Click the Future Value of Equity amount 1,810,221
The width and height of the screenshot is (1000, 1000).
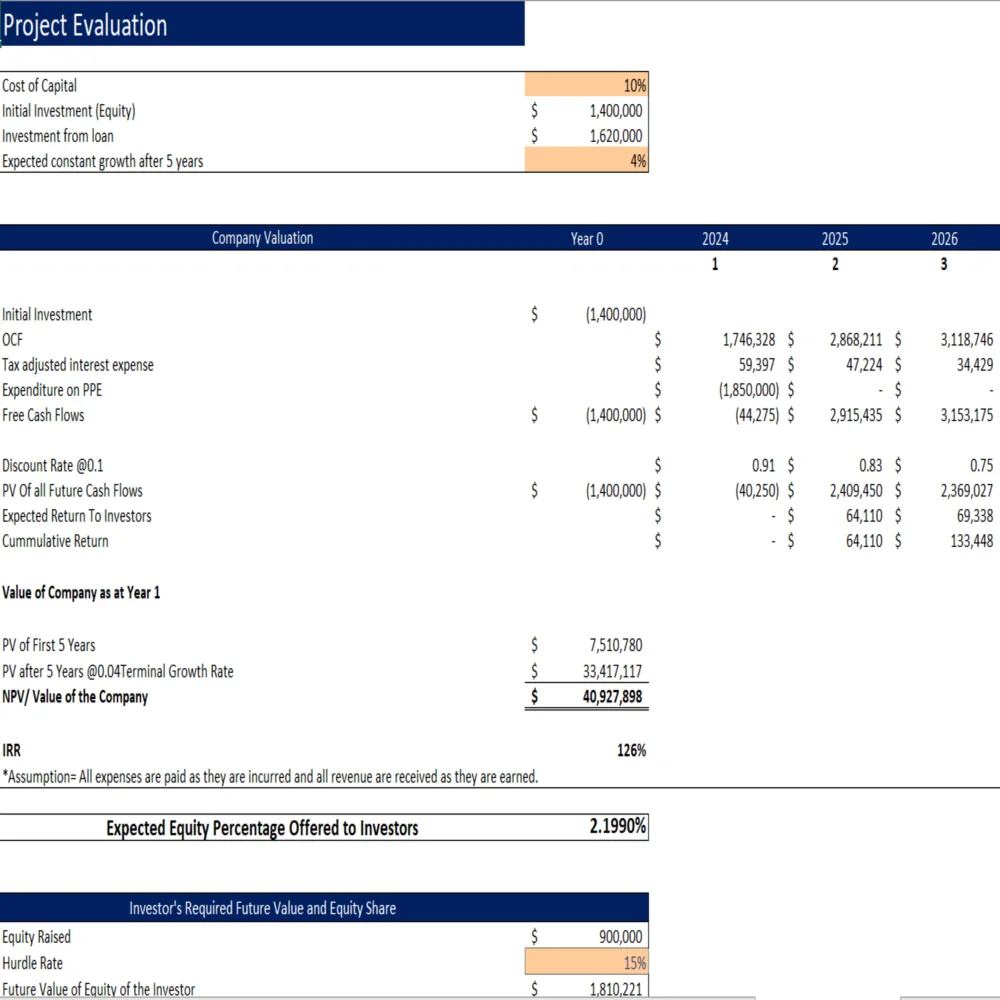coord(615,989)
